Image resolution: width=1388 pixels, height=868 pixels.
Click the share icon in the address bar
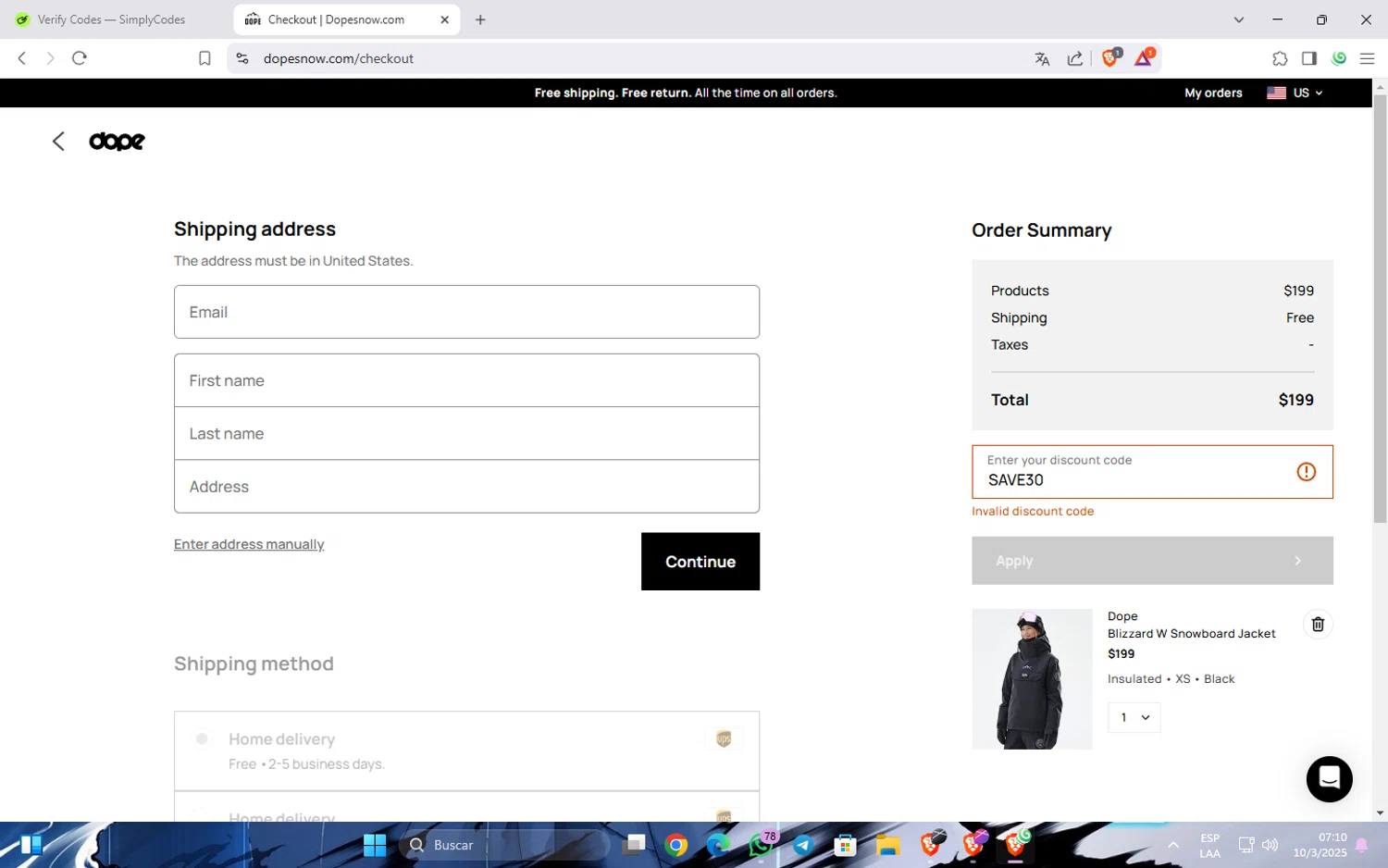click(1075, 58)
